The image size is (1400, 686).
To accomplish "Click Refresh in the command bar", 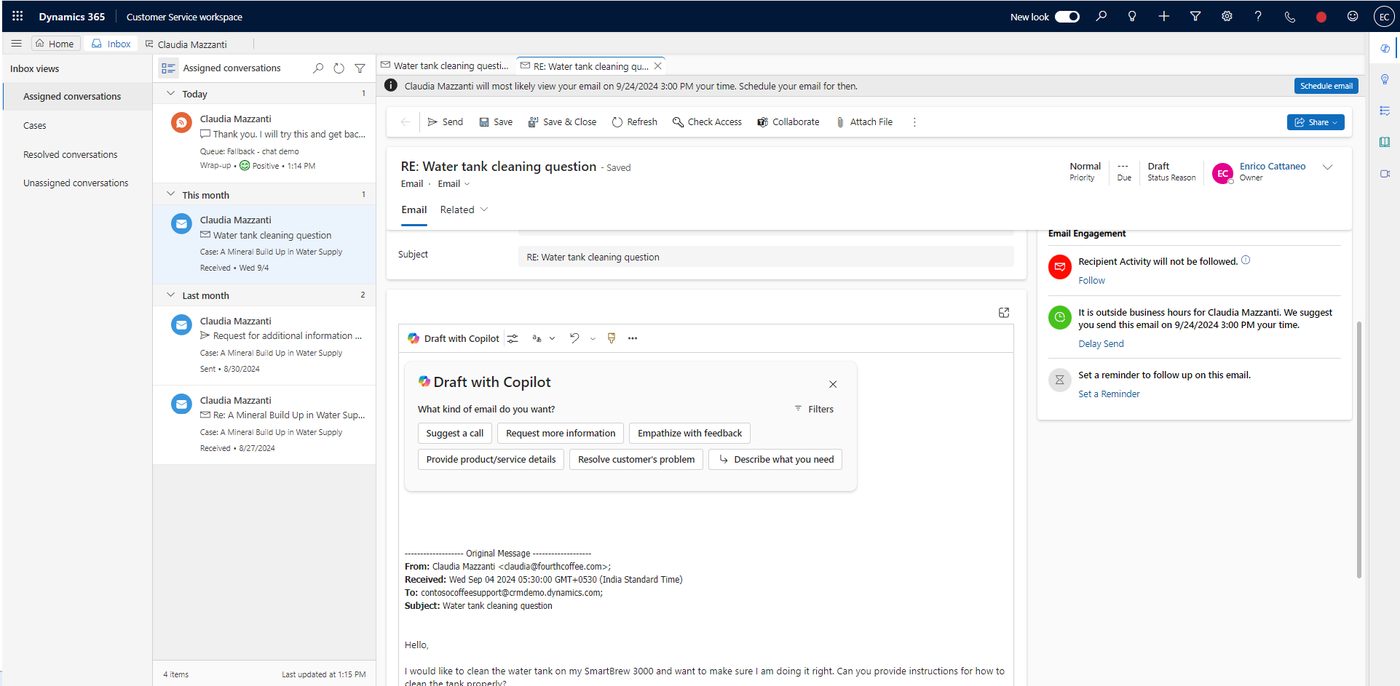I will 634,122.
